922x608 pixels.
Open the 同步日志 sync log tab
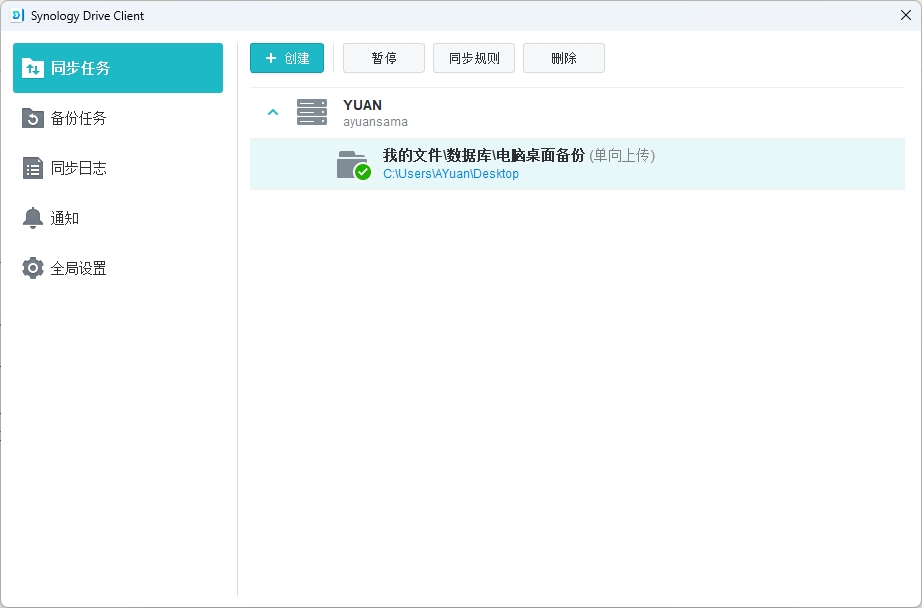click(x=78, y=168)
